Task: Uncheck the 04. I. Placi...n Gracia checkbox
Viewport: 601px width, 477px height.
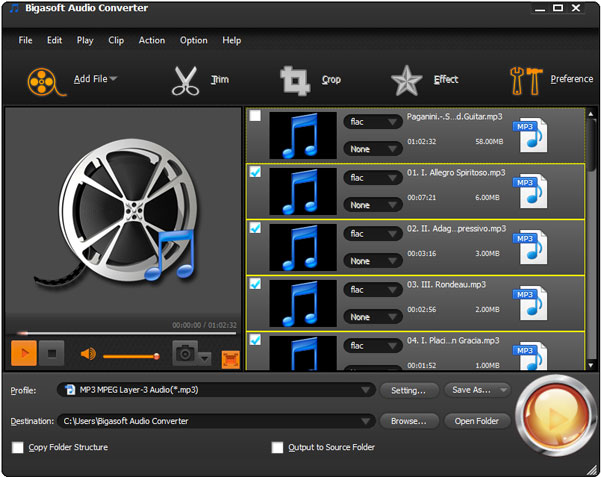Action: [255, 339]
